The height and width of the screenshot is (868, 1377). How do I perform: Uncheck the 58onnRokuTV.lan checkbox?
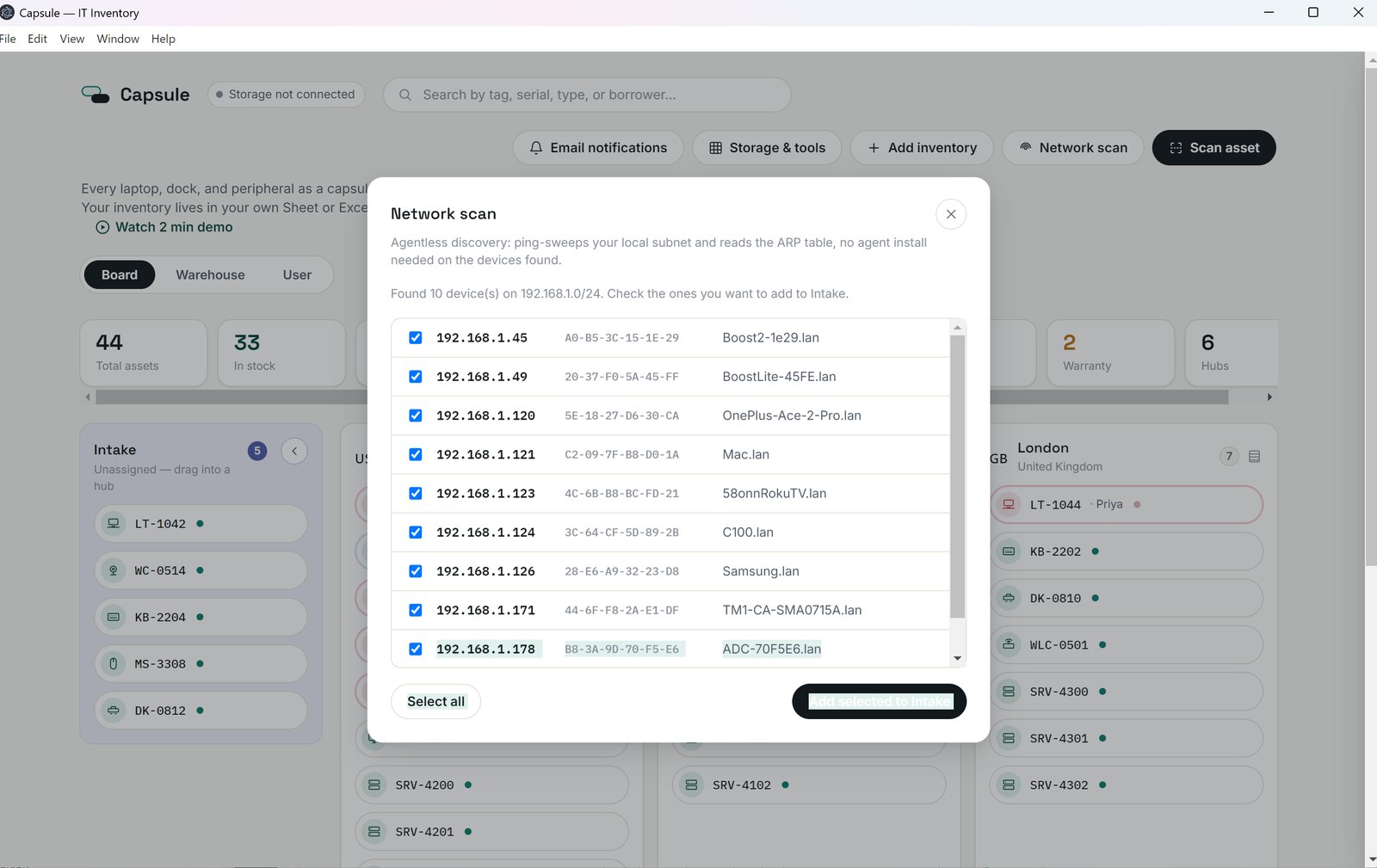click(416, 494)
